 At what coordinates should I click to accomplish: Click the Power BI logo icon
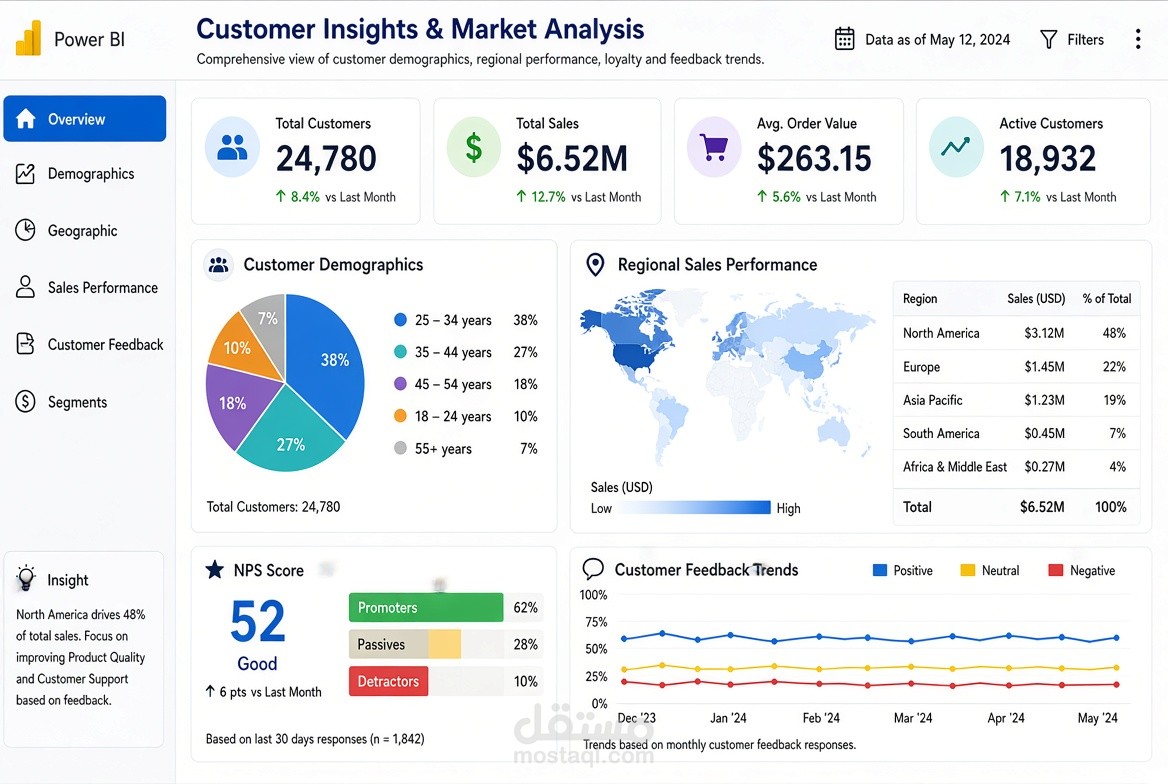(28, 38)
